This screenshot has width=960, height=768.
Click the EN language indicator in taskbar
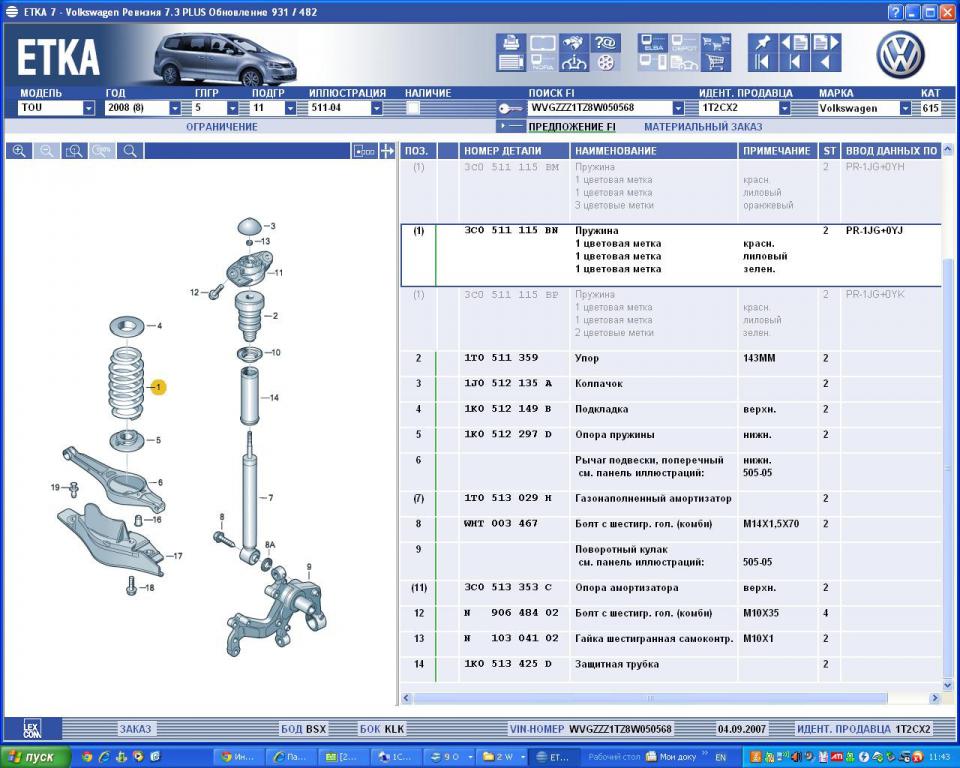coord(721,757)
